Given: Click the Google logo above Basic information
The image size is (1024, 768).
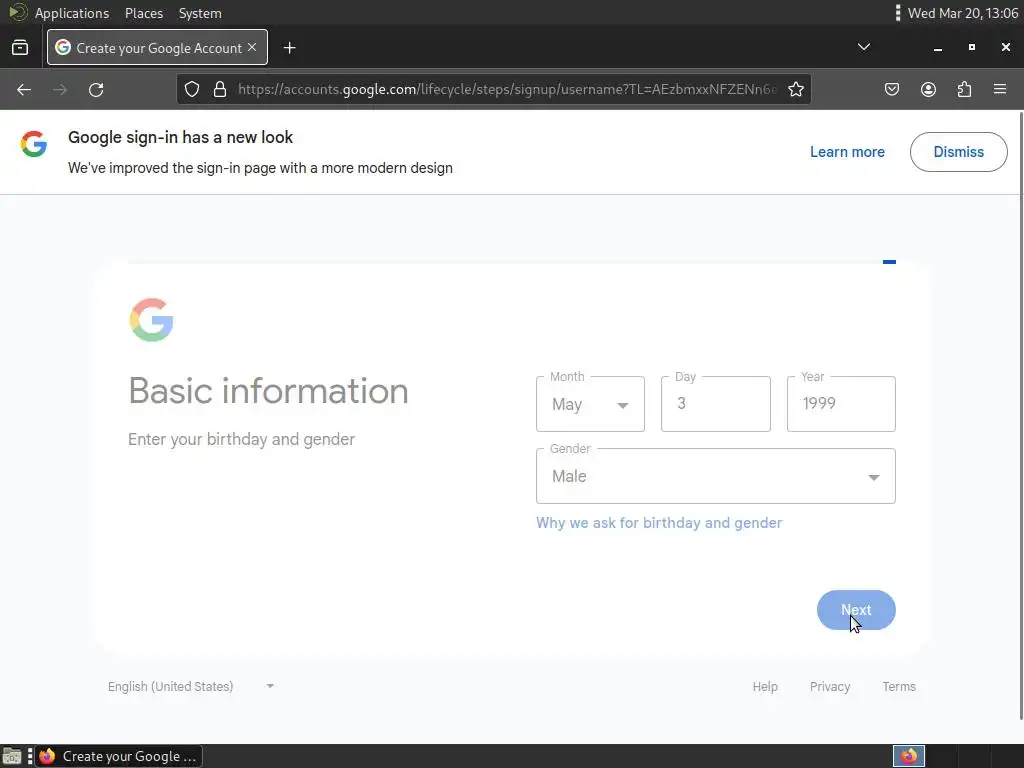Looking at the screenshot, I should (151, 320).
